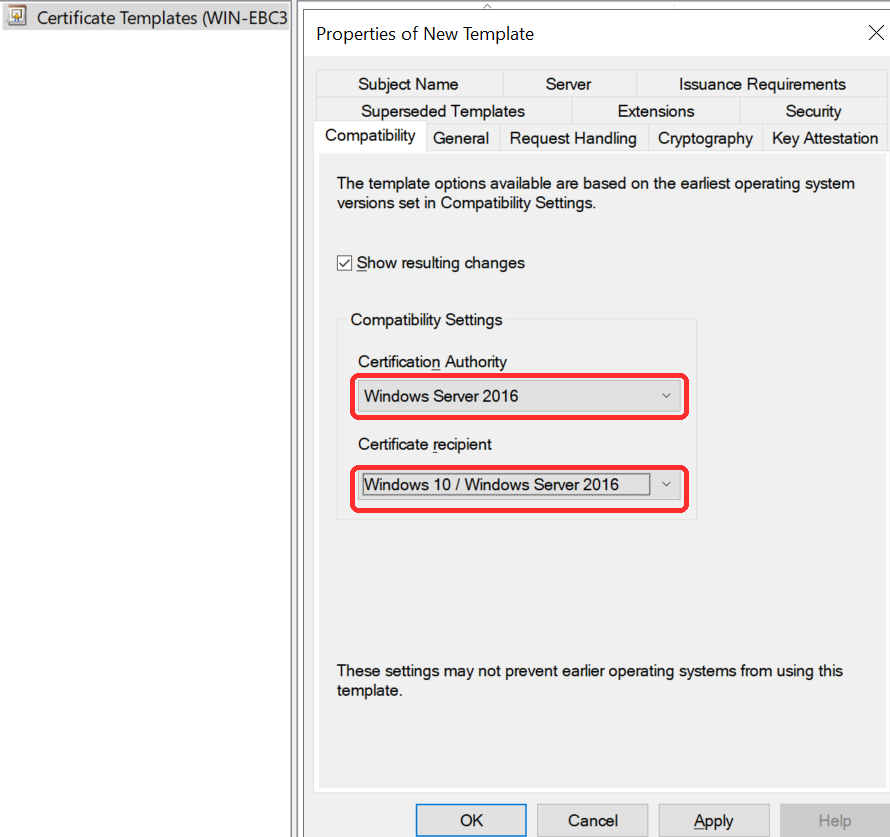Click the OK button
Screen dimensions: 890x837
471,820
